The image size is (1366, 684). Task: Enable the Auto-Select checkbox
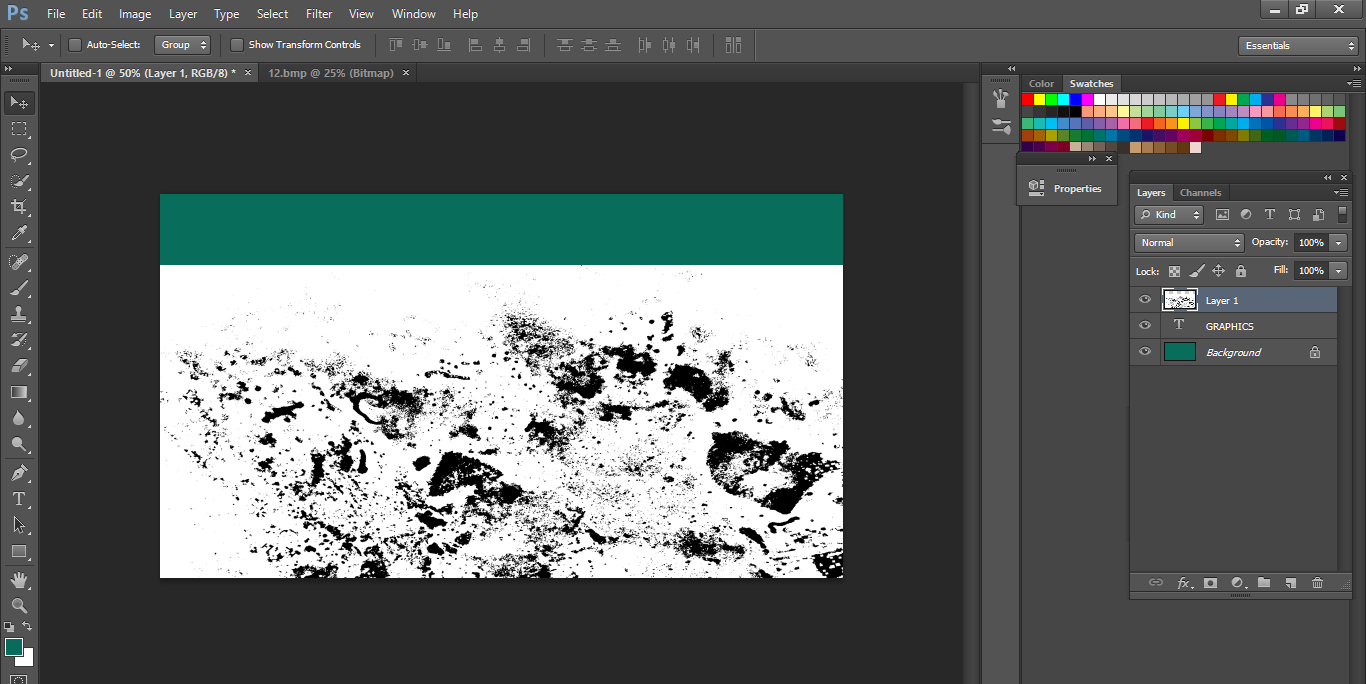point(75,44)
